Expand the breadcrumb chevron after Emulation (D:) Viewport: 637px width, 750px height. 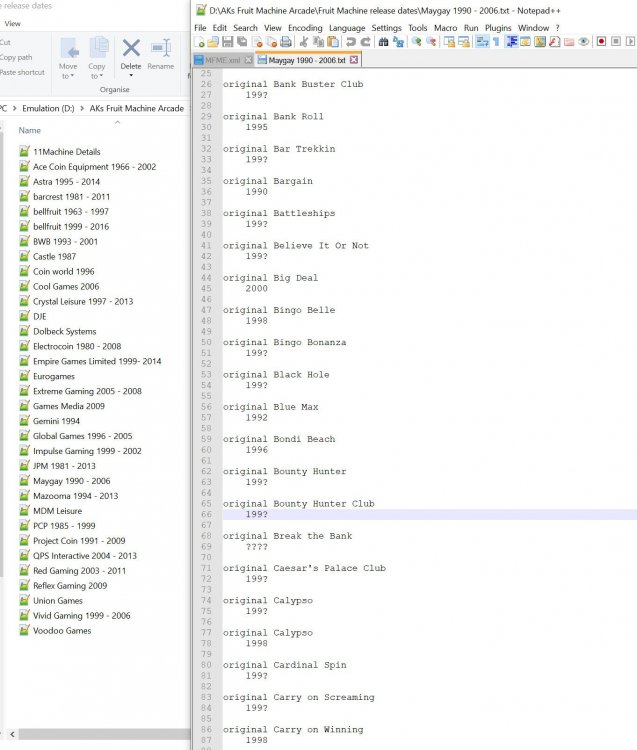(82, 109)
